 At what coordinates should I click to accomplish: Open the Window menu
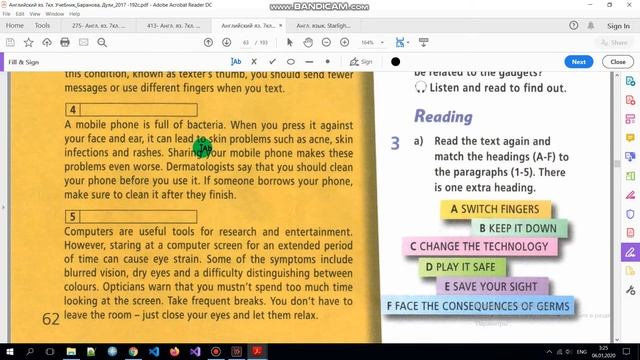click(55, 14)
